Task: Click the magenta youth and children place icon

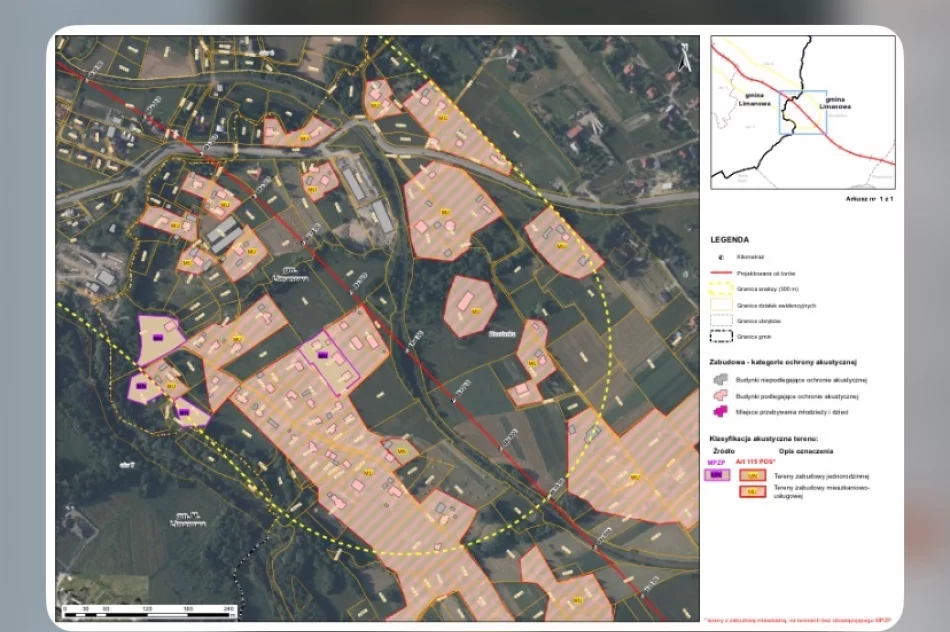Action: 720,412
